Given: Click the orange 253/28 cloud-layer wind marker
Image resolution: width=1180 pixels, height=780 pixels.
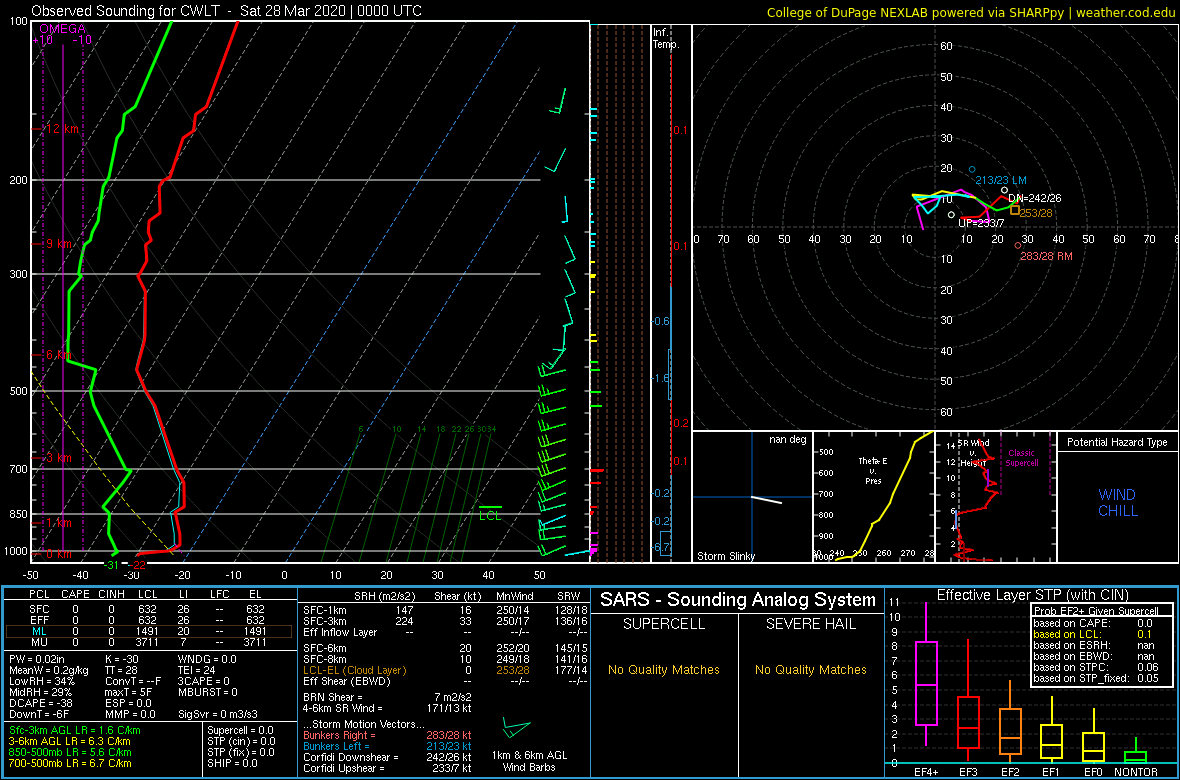Looking at the screenshot, I should tap(1014, 210).
